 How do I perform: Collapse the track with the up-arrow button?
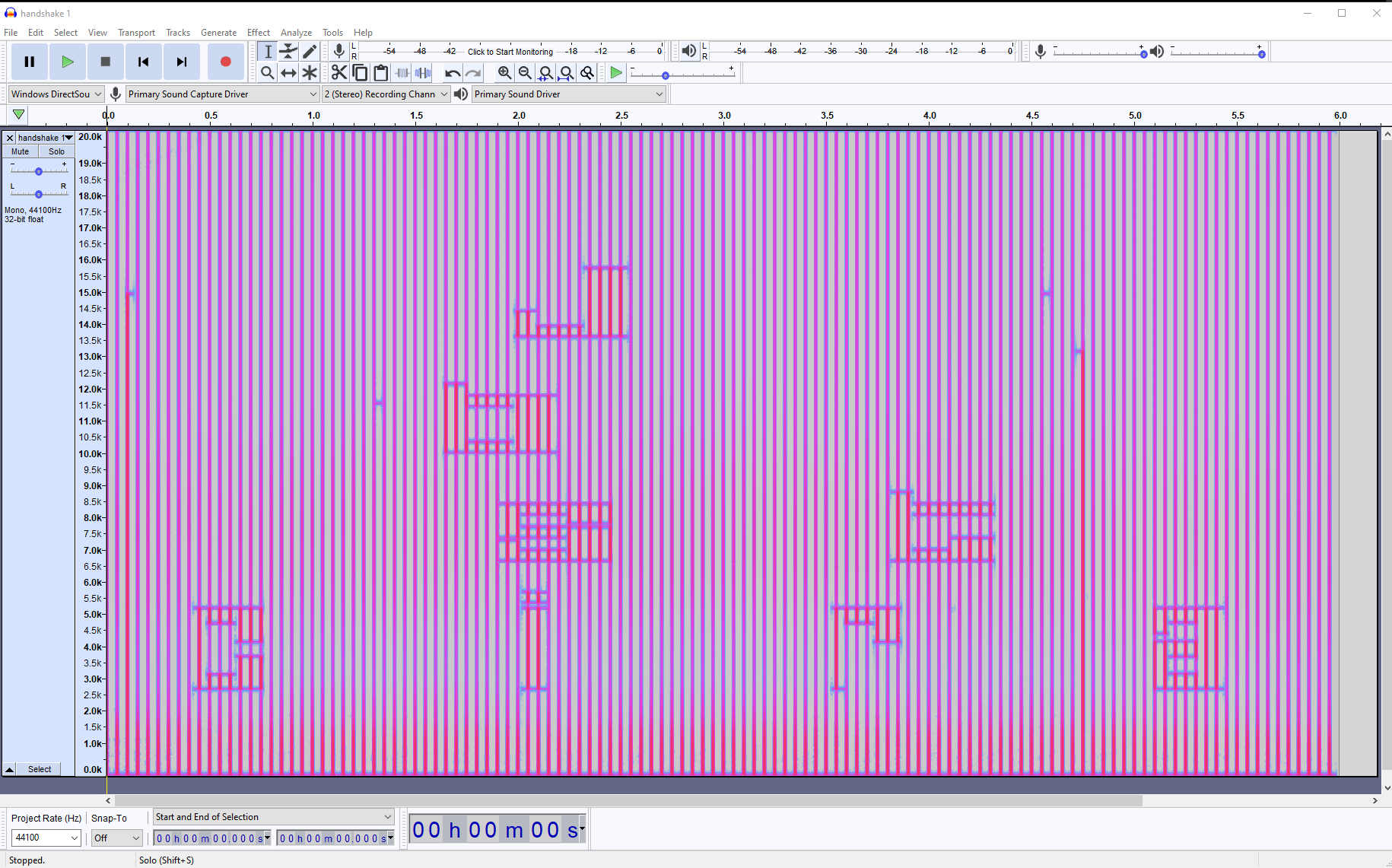(10, 769)
